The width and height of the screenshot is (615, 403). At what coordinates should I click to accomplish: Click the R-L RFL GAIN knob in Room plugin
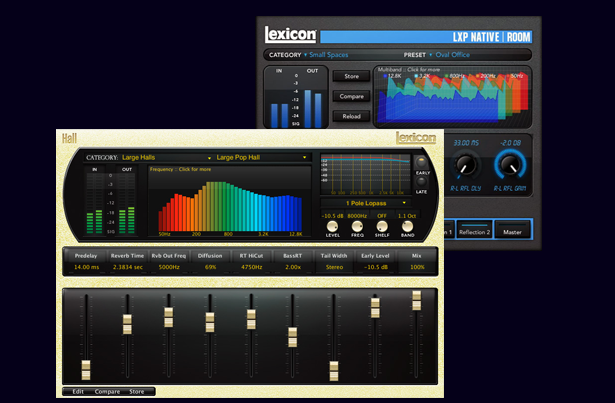(x=510, y=165)
